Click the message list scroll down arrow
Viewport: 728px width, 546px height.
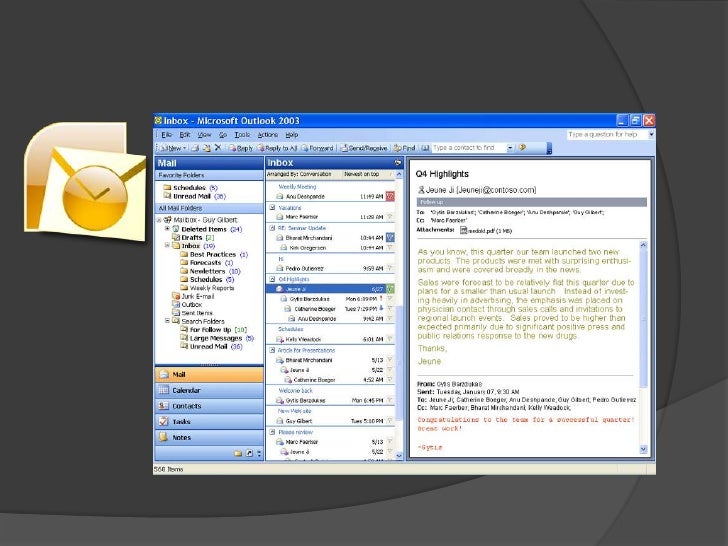[399, 456]
